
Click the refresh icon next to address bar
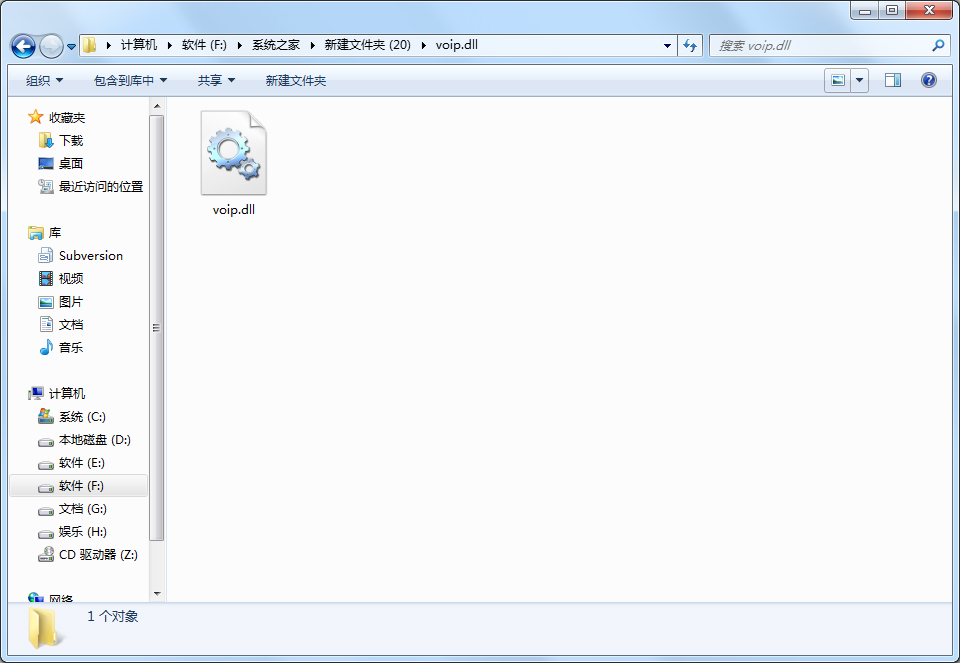point(690,45)
